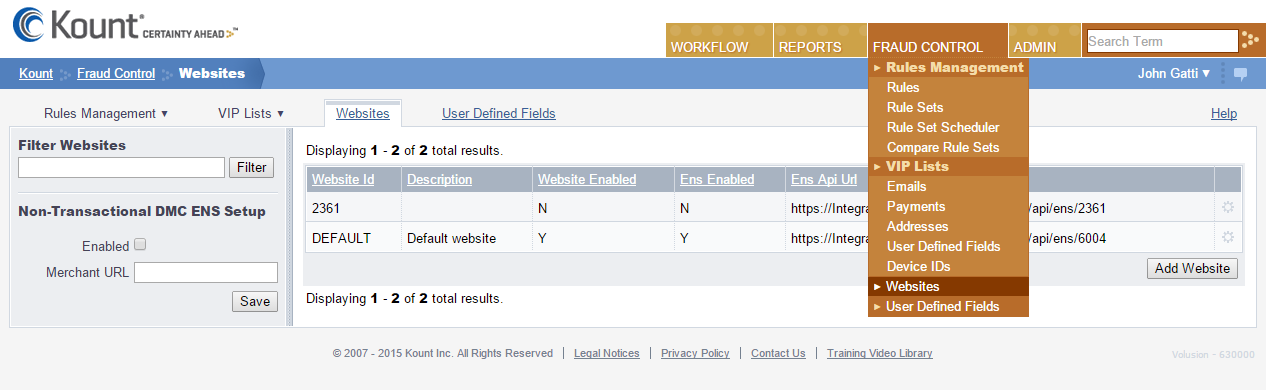Expand the VIP Lists dropdown tab

point(251,113)
